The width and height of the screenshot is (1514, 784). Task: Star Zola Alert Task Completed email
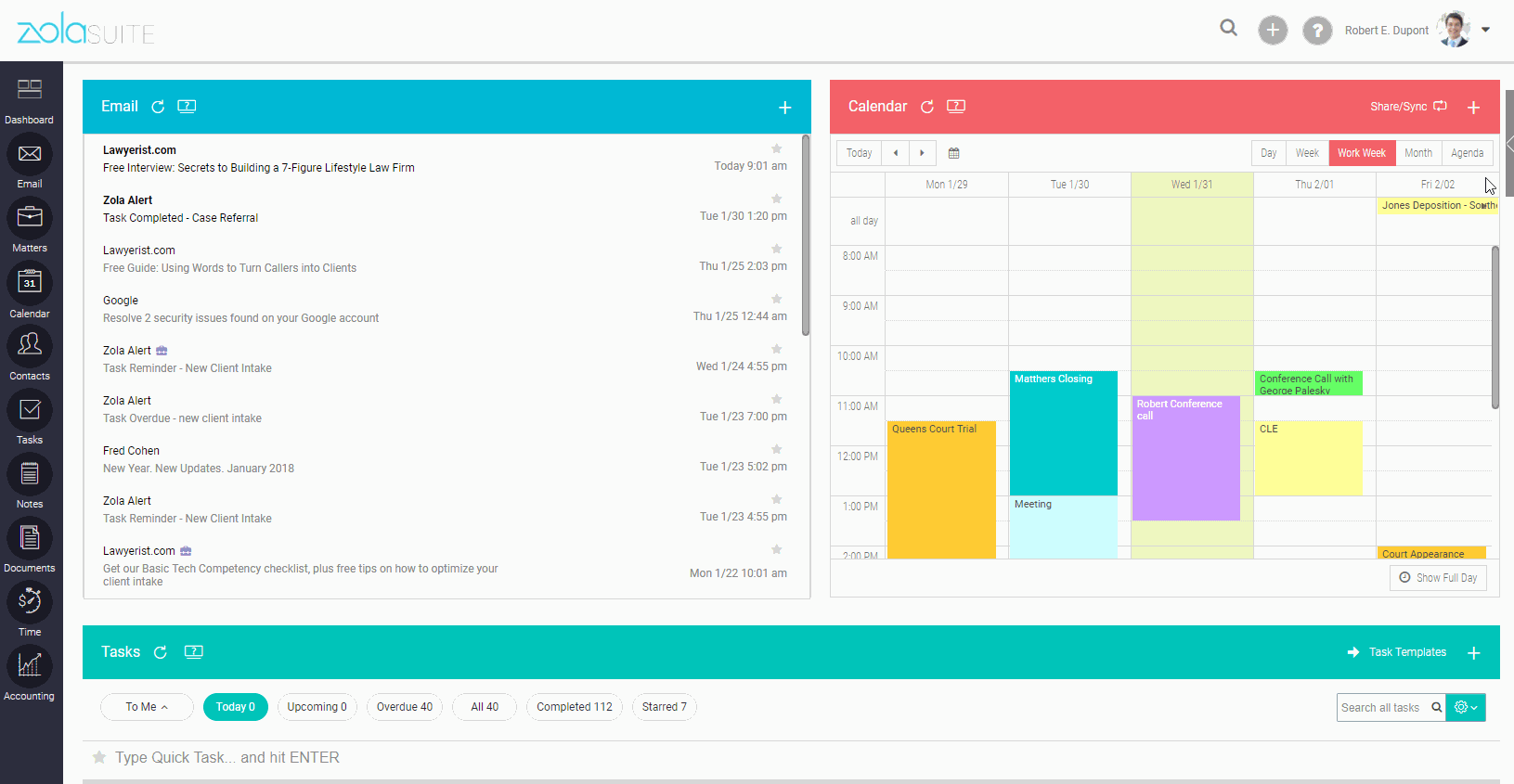click(777, 199)
